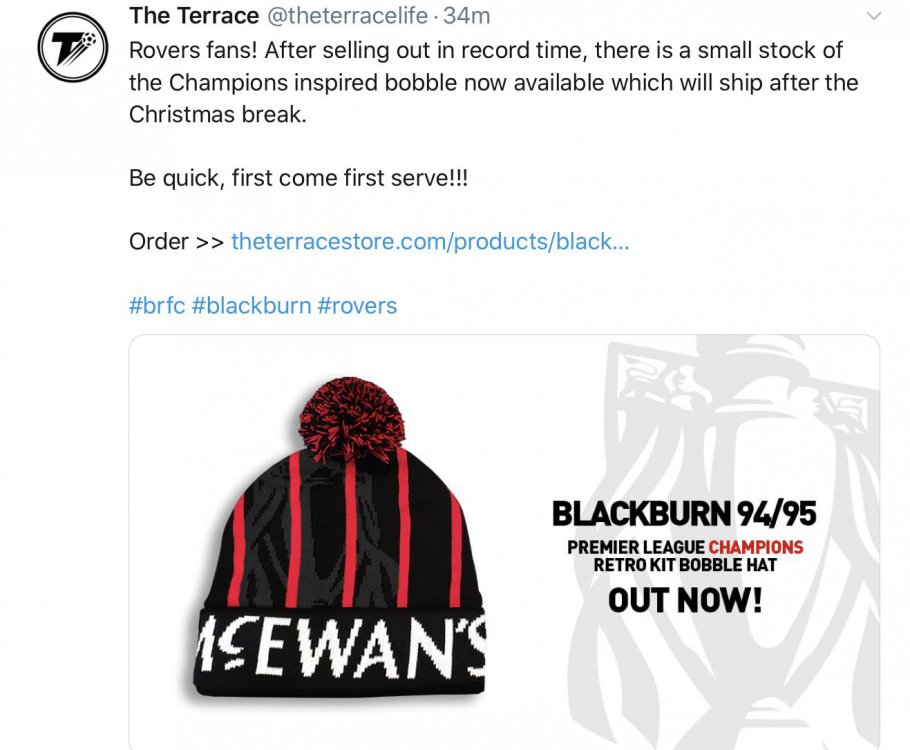Viewport: 910px width, 750px height.
Task: Click the 'Order >>' text
Action: click(x=176, y=241)
